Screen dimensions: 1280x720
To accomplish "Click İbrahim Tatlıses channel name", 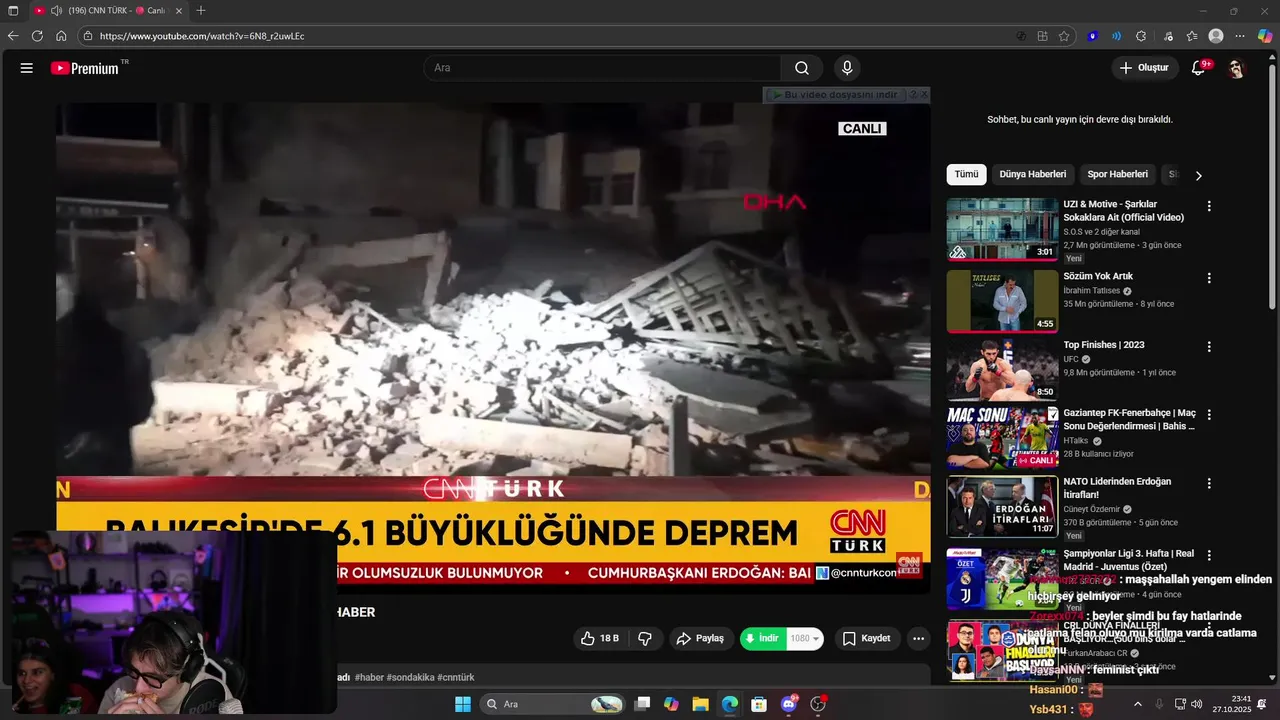I will pos(1093,291).
